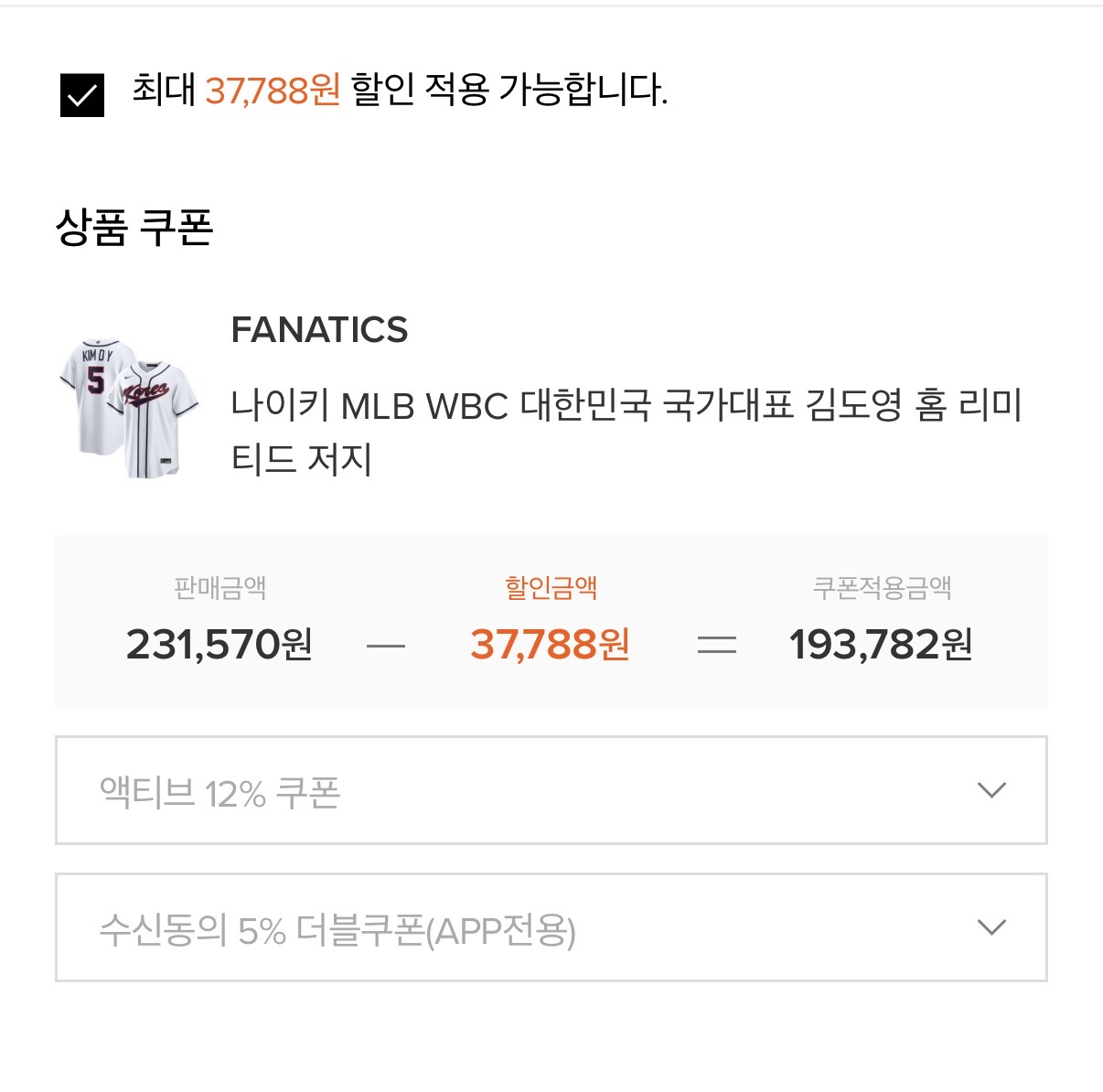Click the equals sign before final amount
Viewport: 1103px width, 1092px height.
(x=717, y=647)
